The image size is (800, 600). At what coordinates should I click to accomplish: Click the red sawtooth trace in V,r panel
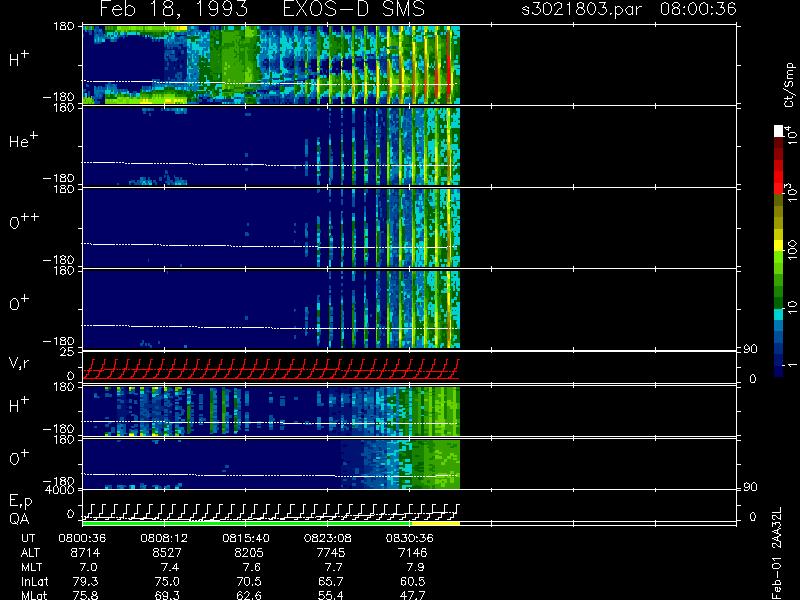(271, 369)
